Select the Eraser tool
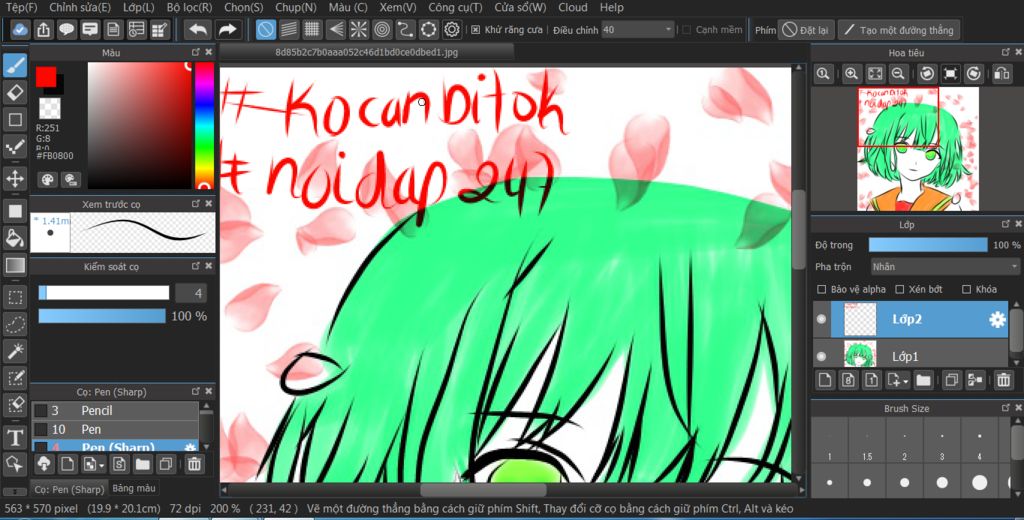 point(15,92)
